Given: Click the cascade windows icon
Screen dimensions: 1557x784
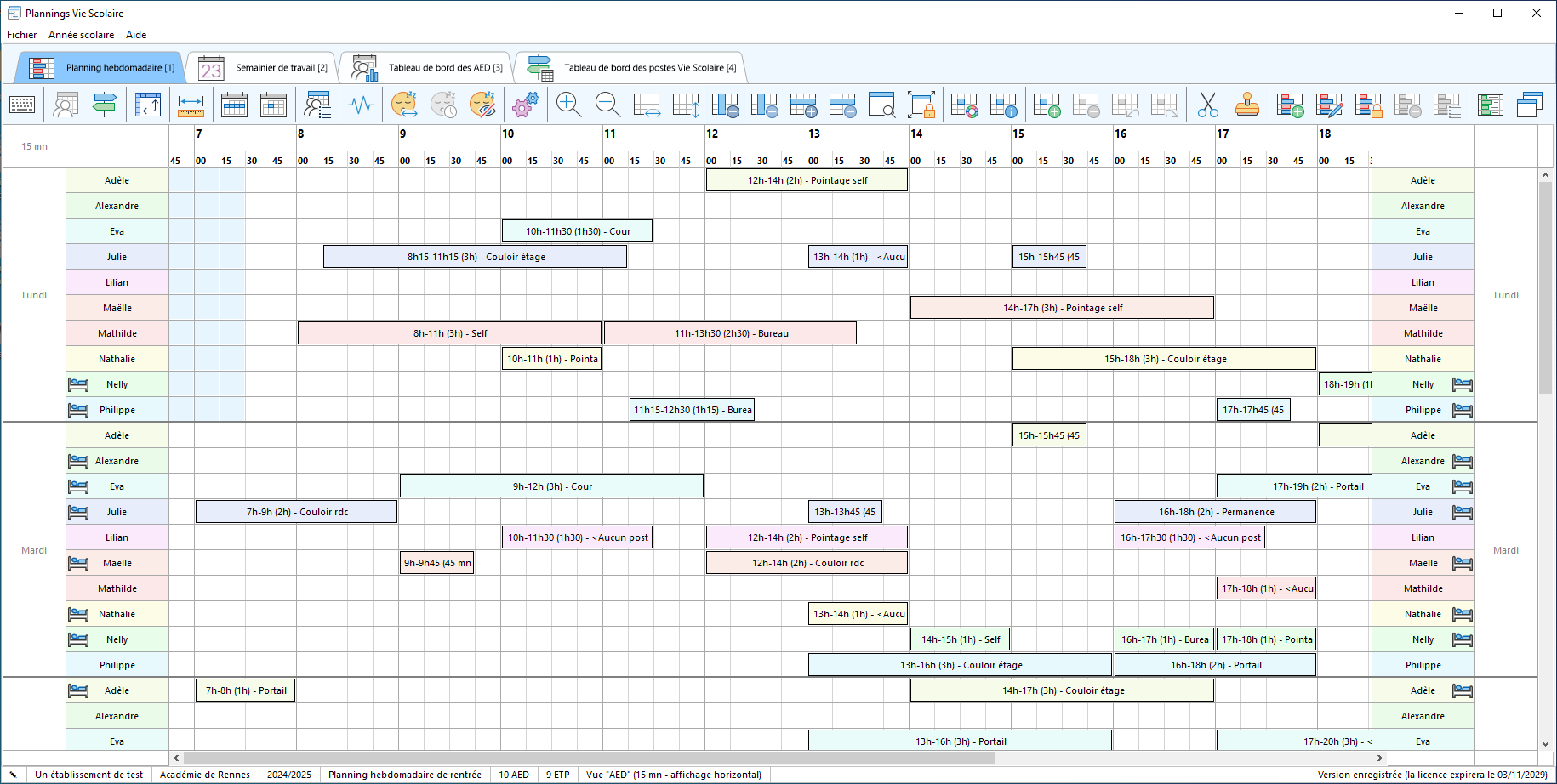Looking at the screenshot, I should [1530, 105].
